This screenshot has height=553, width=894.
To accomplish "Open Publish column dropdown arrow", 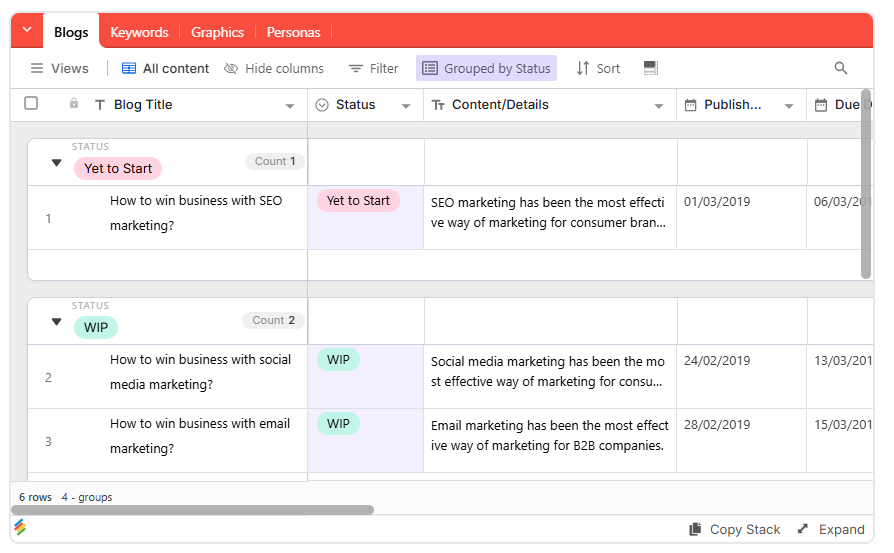I will [x=789, y=106].
